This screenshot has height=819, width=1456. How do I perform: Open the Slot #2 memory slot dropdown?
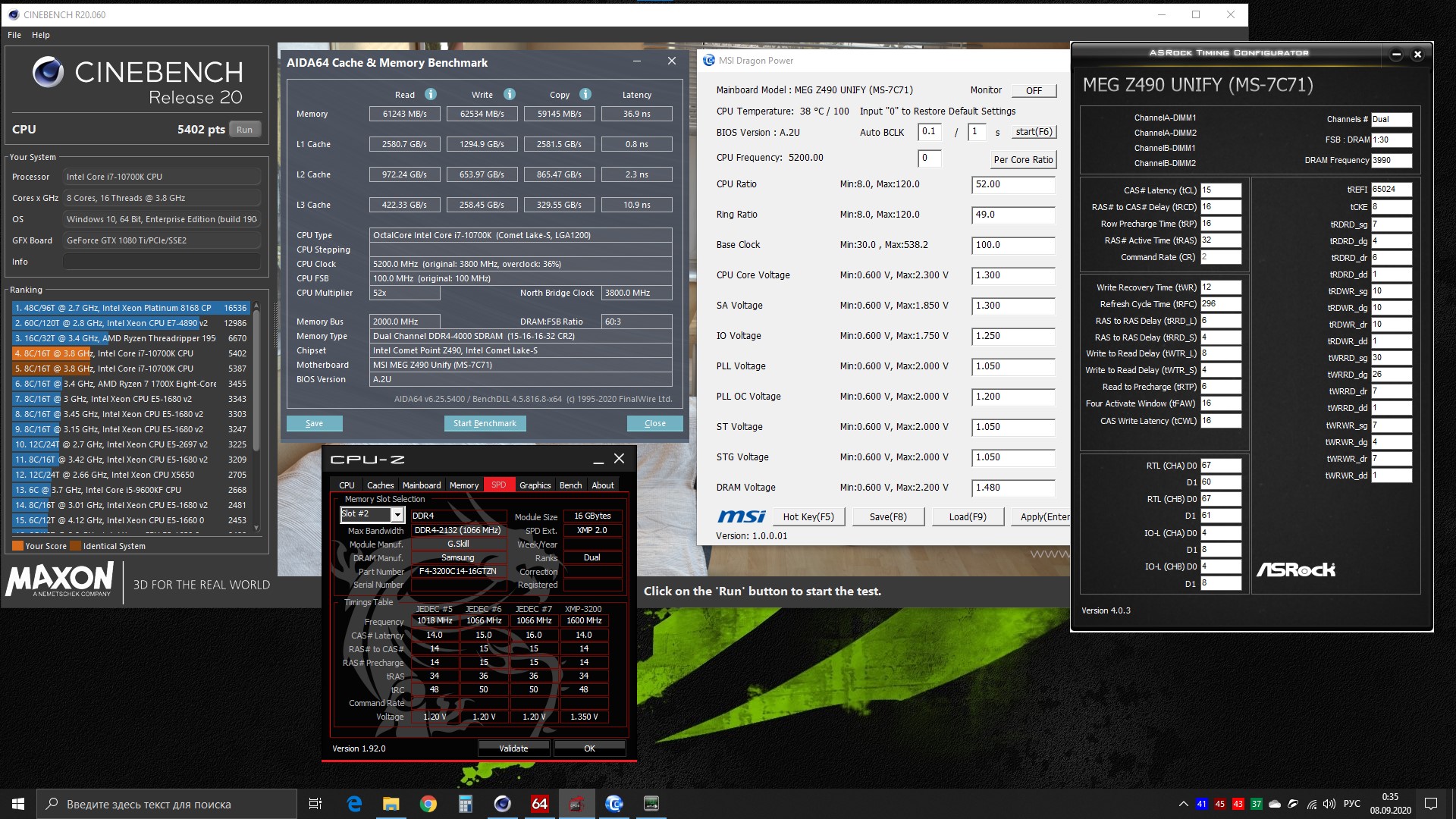[x=397, y=515]
